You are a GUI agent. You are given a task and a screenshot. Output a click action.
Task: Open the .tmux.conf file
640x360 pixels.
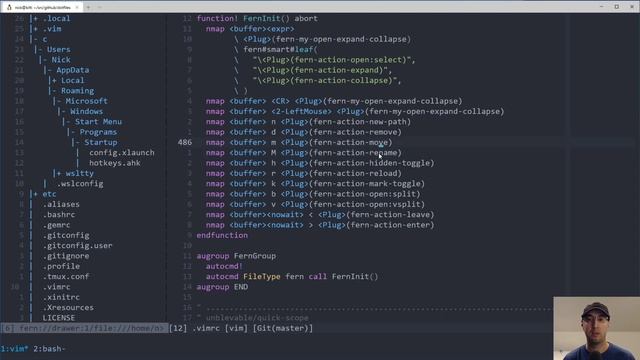click(x=66, y=276)
